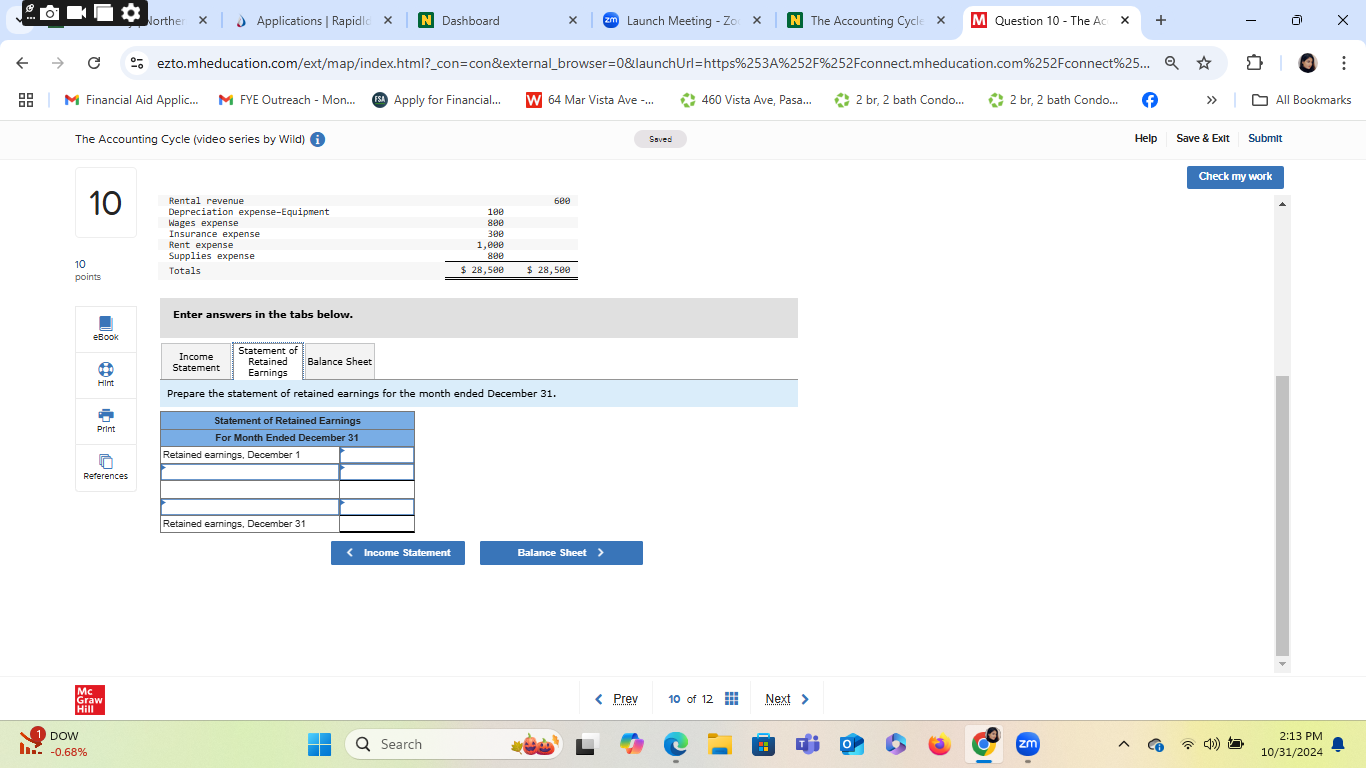Click the Retained earnings December 1 amount field
This screenshot has width=1366, height=768.
coord(376,454)
